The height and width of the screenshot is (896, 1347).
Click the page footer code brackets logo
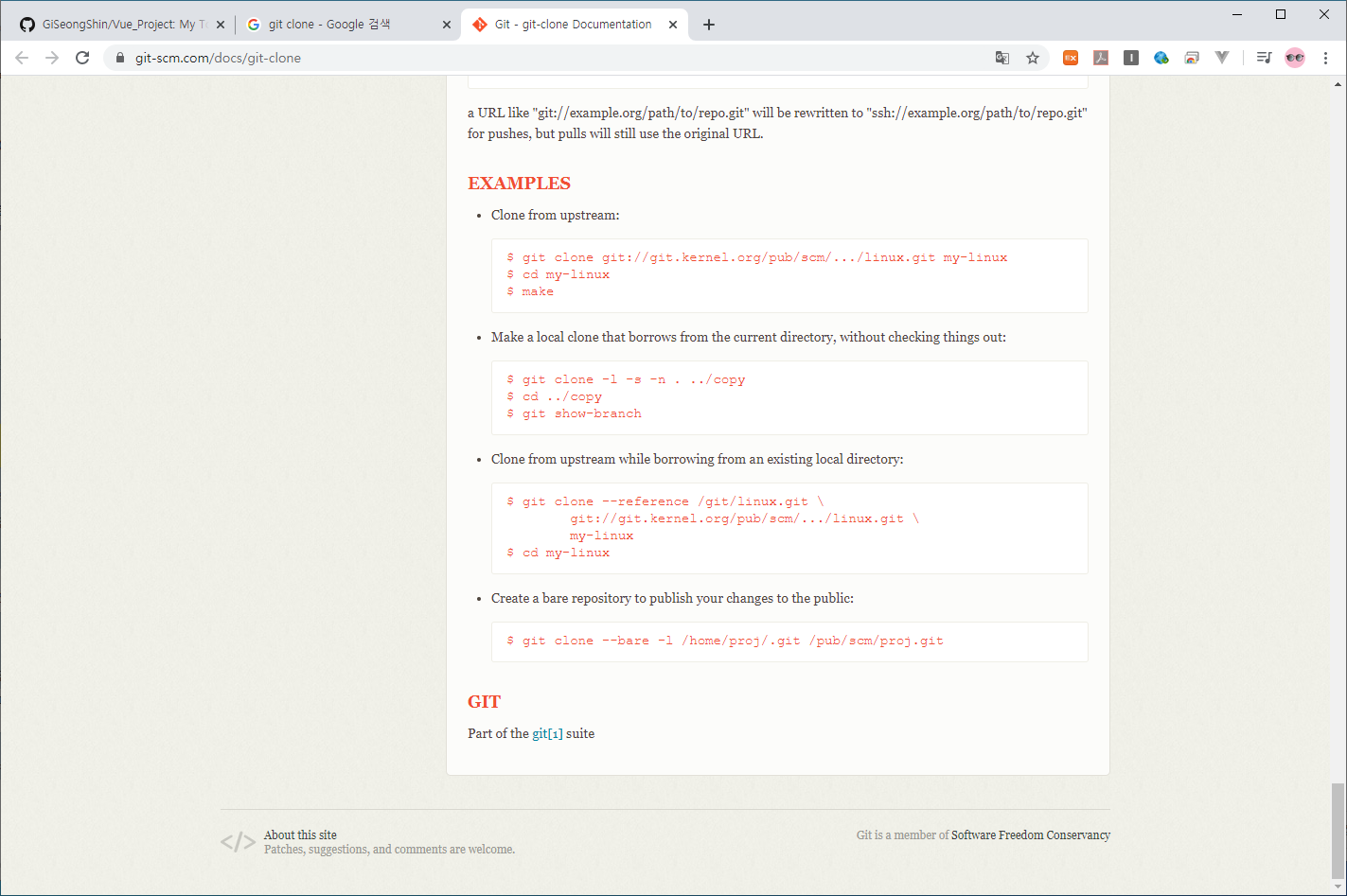238,842
